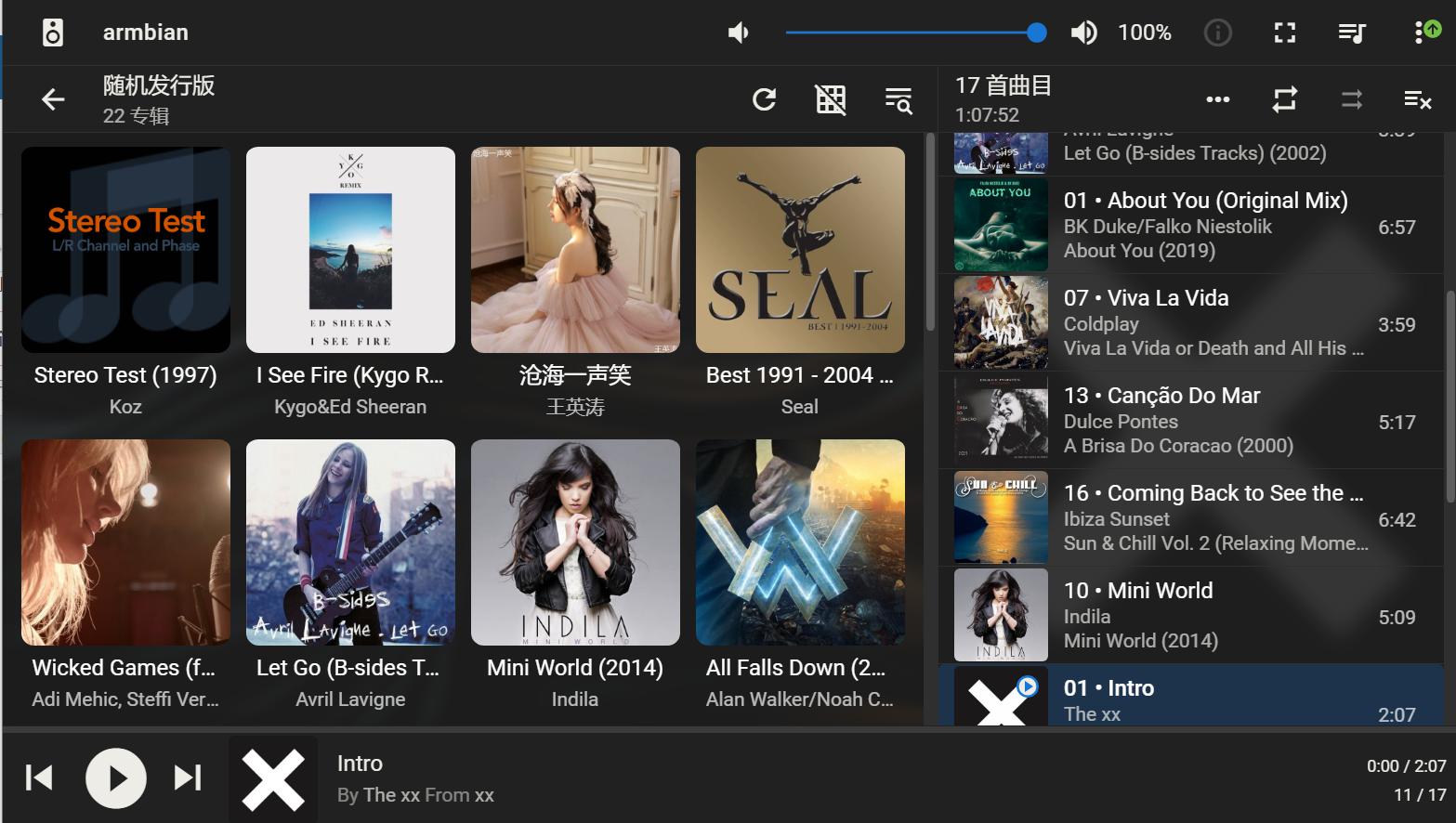Viewport: 1456px width, 823px height.
Task: Skip to previous track
Action: coord(39,777)
